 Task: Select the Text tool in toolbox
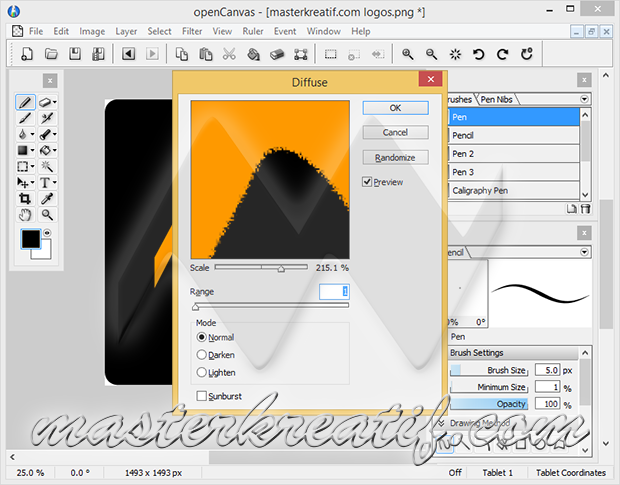(45, 182)
